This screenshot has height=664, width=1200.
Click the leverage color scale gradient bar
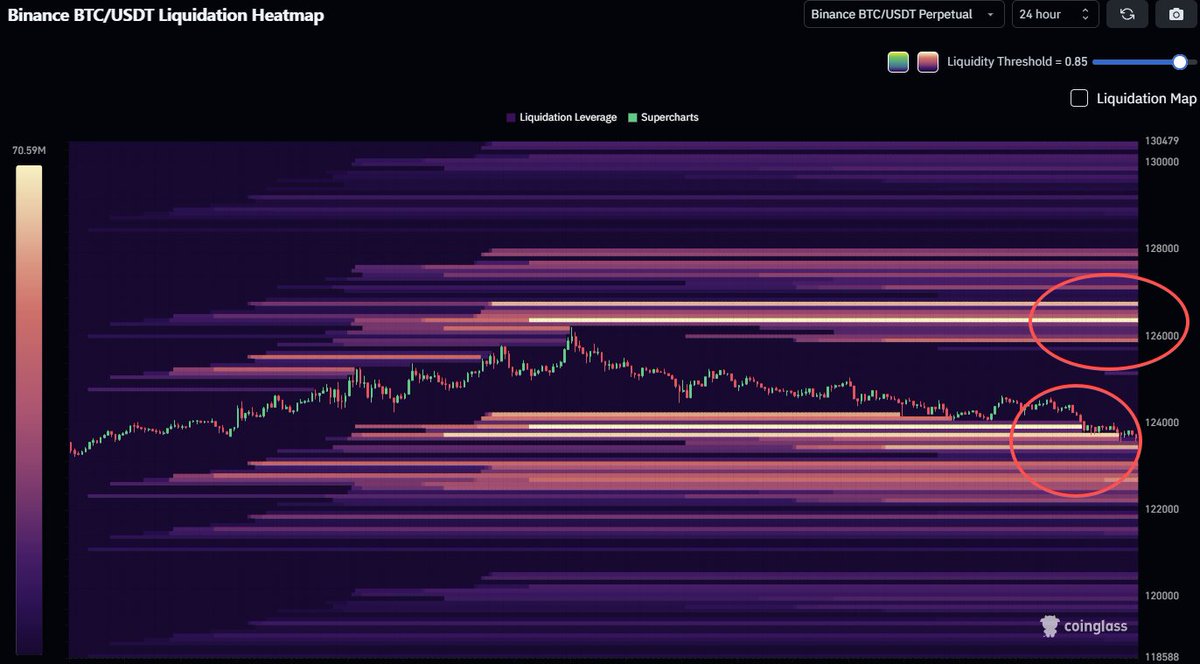coord(29,410)
